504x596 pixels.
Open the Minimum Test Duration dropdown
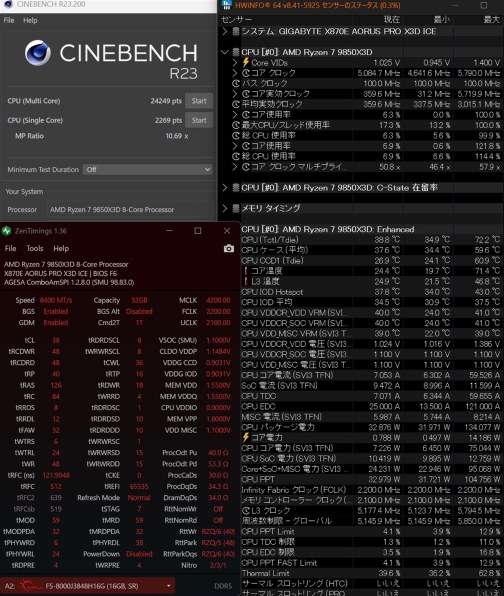point(147,170)
